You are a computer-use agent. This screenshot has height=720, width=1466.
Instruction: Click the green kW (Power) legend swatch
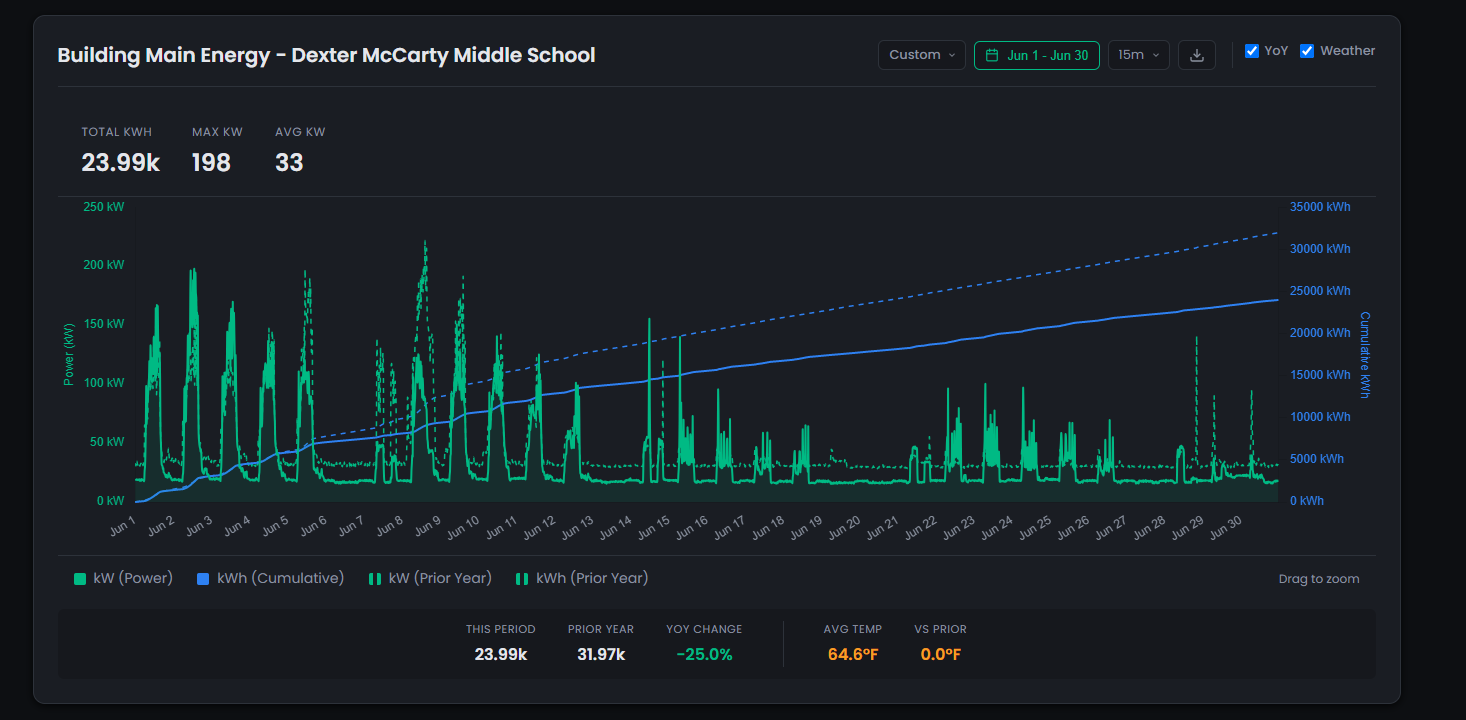[x=80, y=579]
